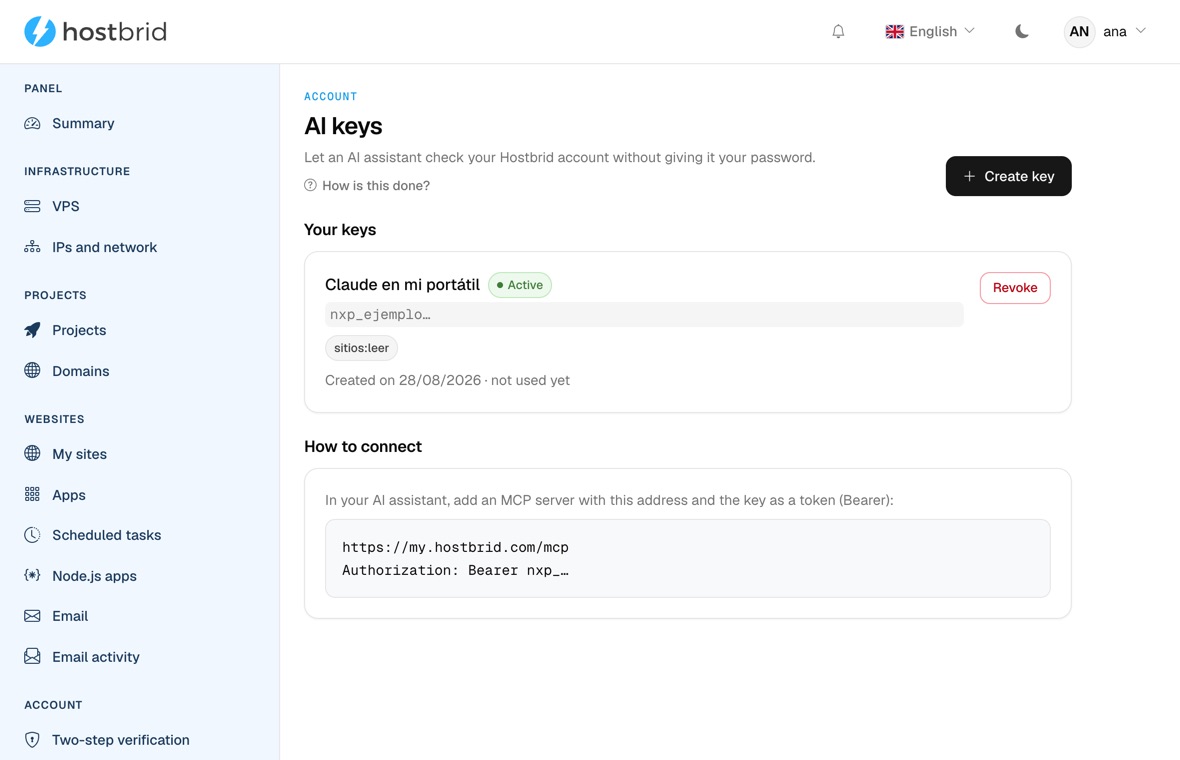The height and width of the screenshot is (760, 1180).
Task: Click the Projects rocket icon
Action: click(x=32, y=330)
